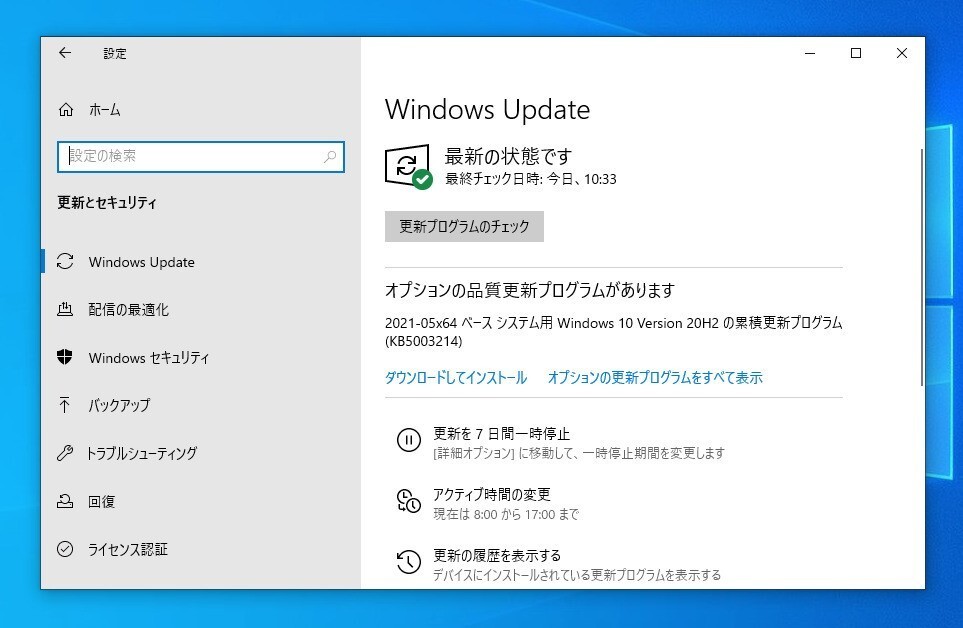Click the 最新の状態です status heading
The height and width of the screenshot is (628, 963).
[509, 157]
